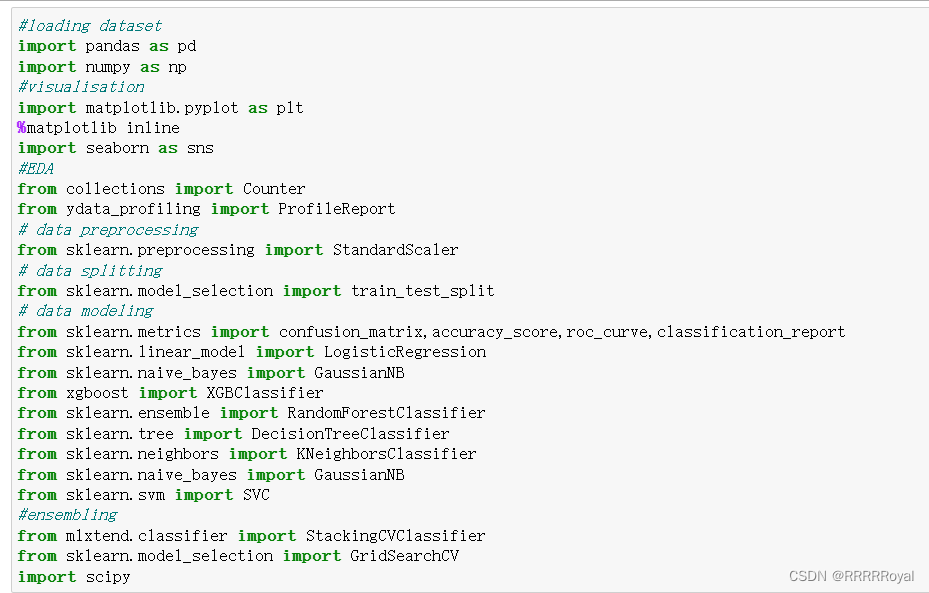The image size is (929, 593).
Task: Click 'KNeighborsClassifier' import name
Action: pos(386,454)
